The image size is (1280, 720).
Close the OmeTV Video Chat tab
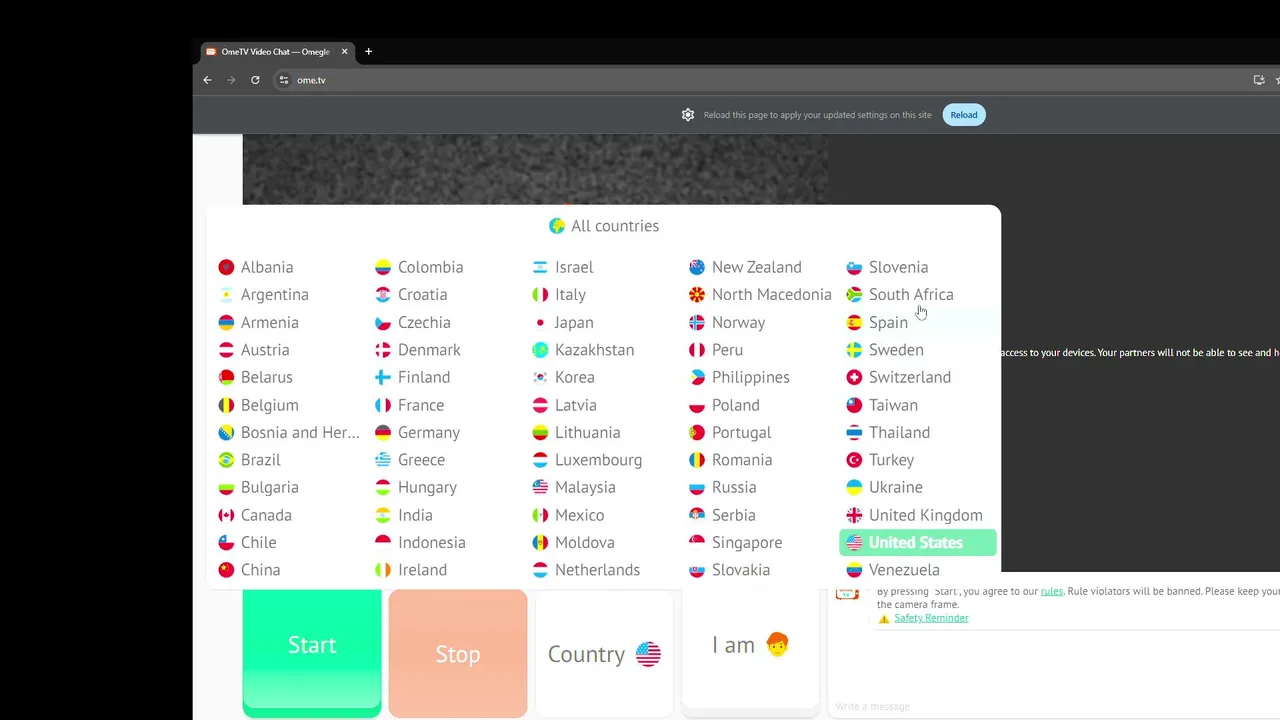pos(344,52)
